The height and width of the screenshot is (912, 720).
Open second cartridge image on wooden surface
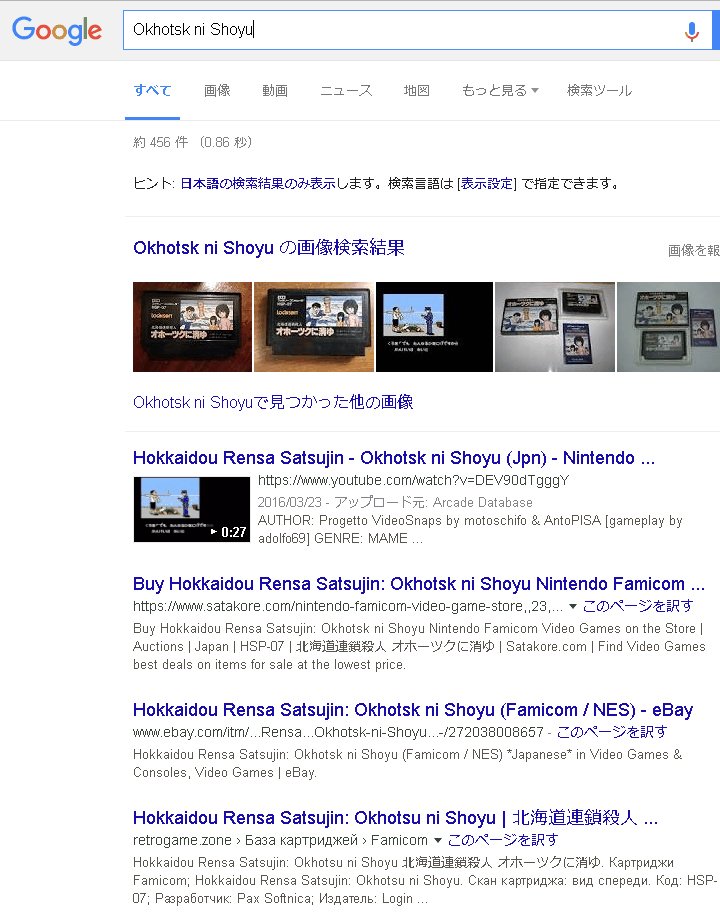(x=314, y=327)
